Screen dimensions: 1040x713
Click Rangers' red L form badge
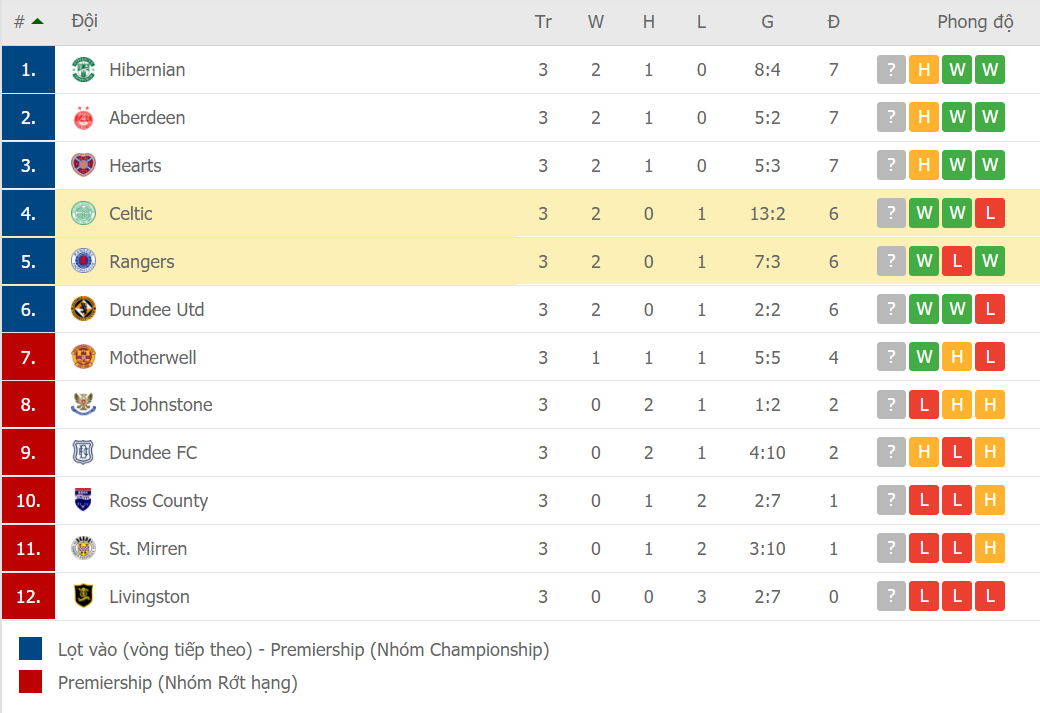coord(957,262)
